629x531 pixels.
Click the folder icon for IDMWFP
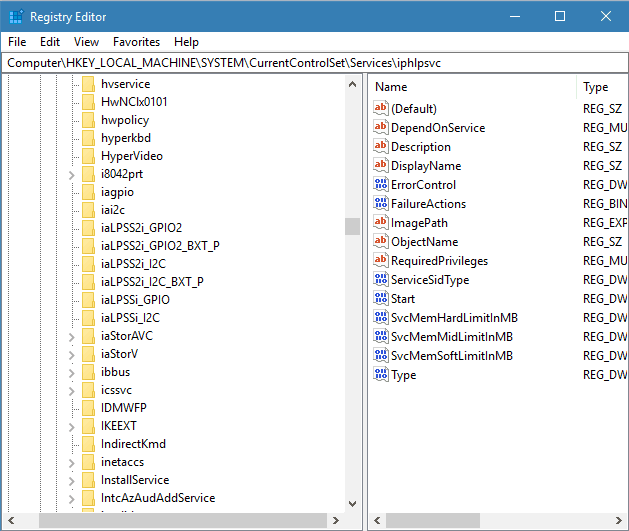coord(88,408)
